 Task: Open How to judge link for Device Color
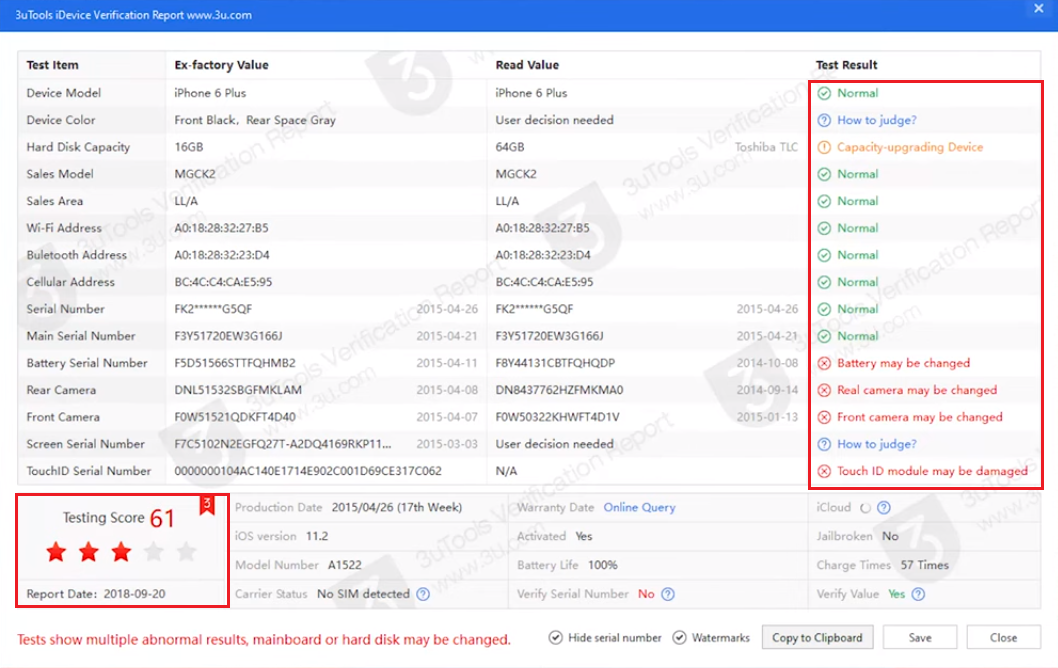(876, 120)
